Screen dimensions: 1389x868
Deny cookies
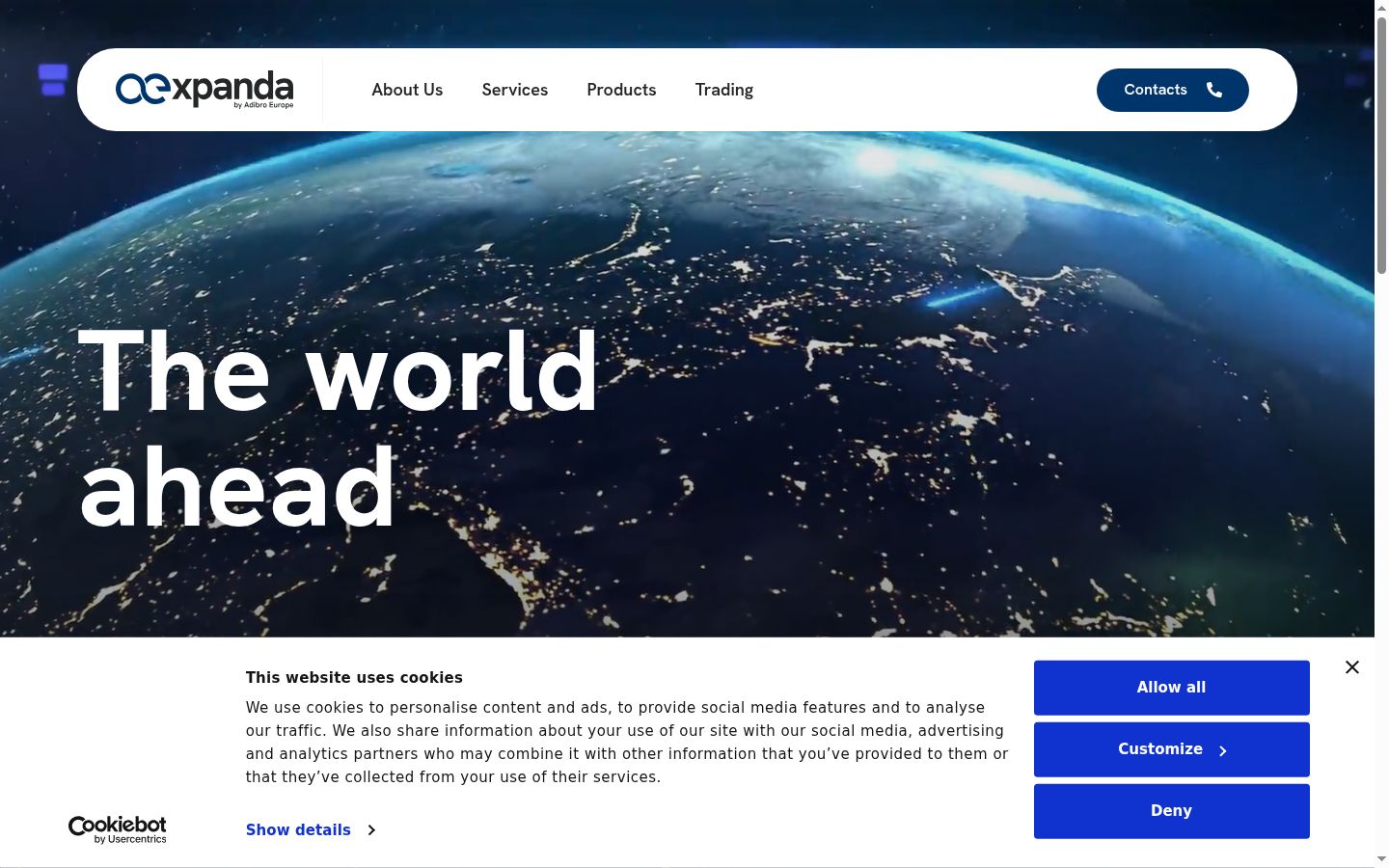click(1172, 811)
